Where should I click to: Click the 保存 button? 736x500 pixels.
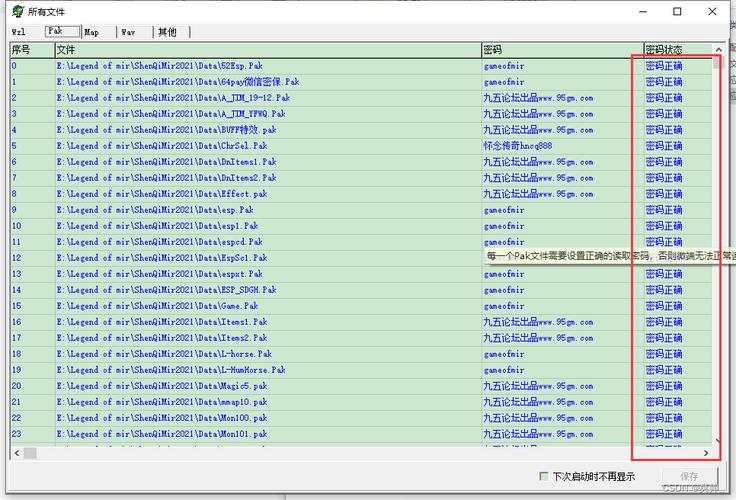click(x=689, y=477)
